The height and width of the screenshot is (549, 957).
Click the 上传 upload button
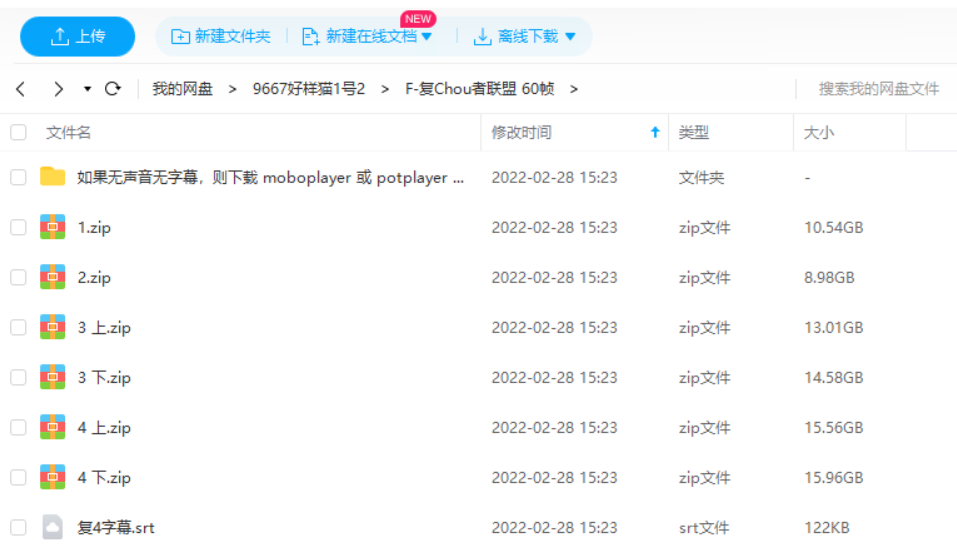[78, 36]
